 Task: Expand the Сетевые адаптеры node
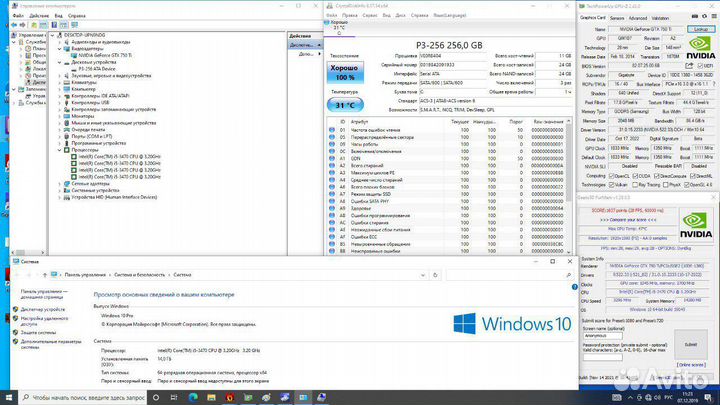(x=60, y=184)
